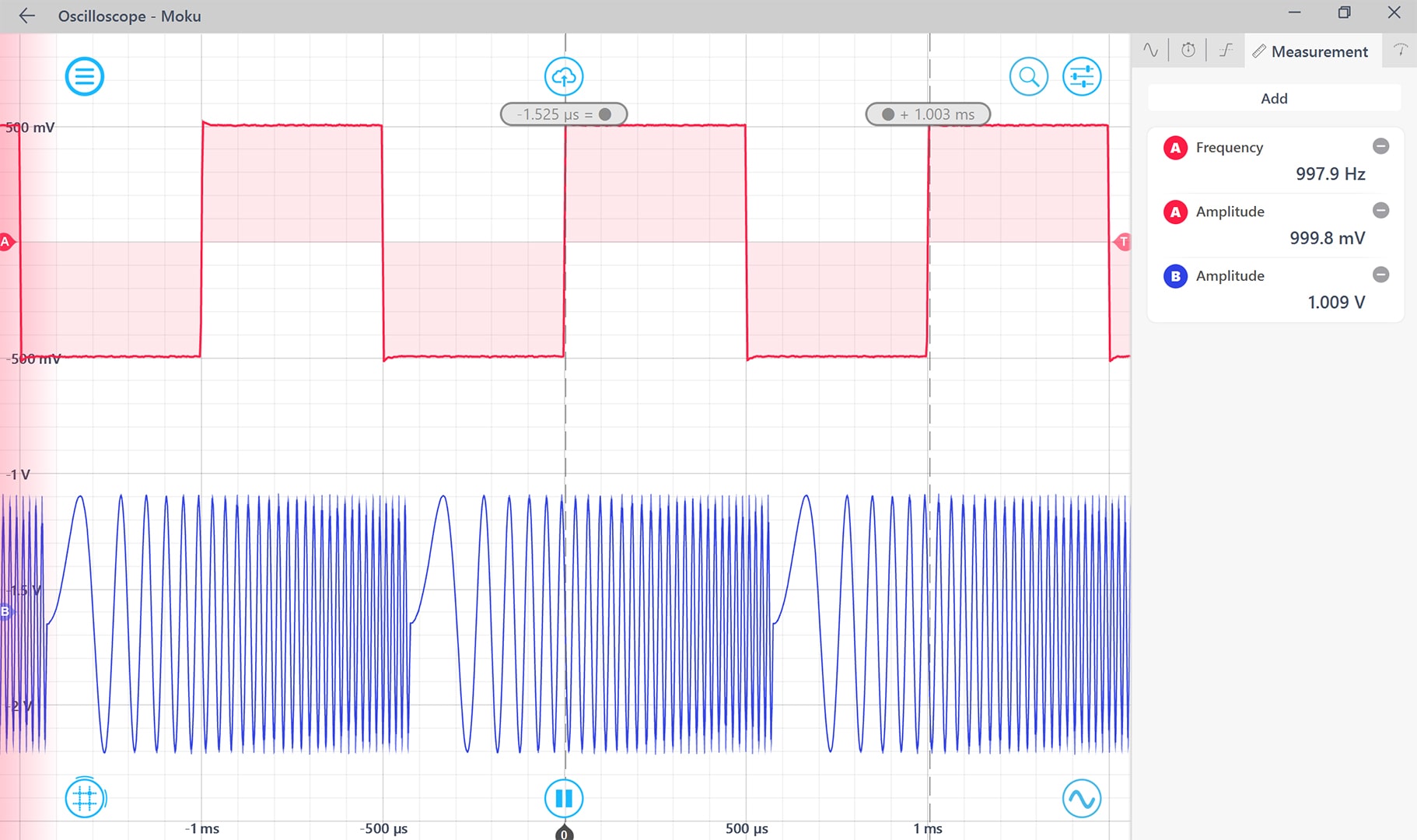The height and width of the screenshot is (840, 1417).
Task: Select the trigger step-function panel icon
Action: point(1225,50)
